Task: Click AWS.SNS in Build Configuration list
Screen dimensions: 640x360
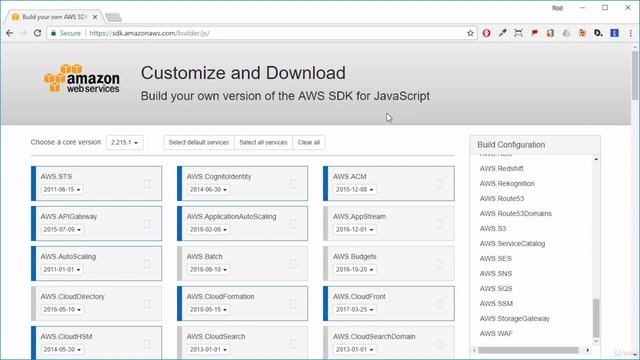Action: 496,274
